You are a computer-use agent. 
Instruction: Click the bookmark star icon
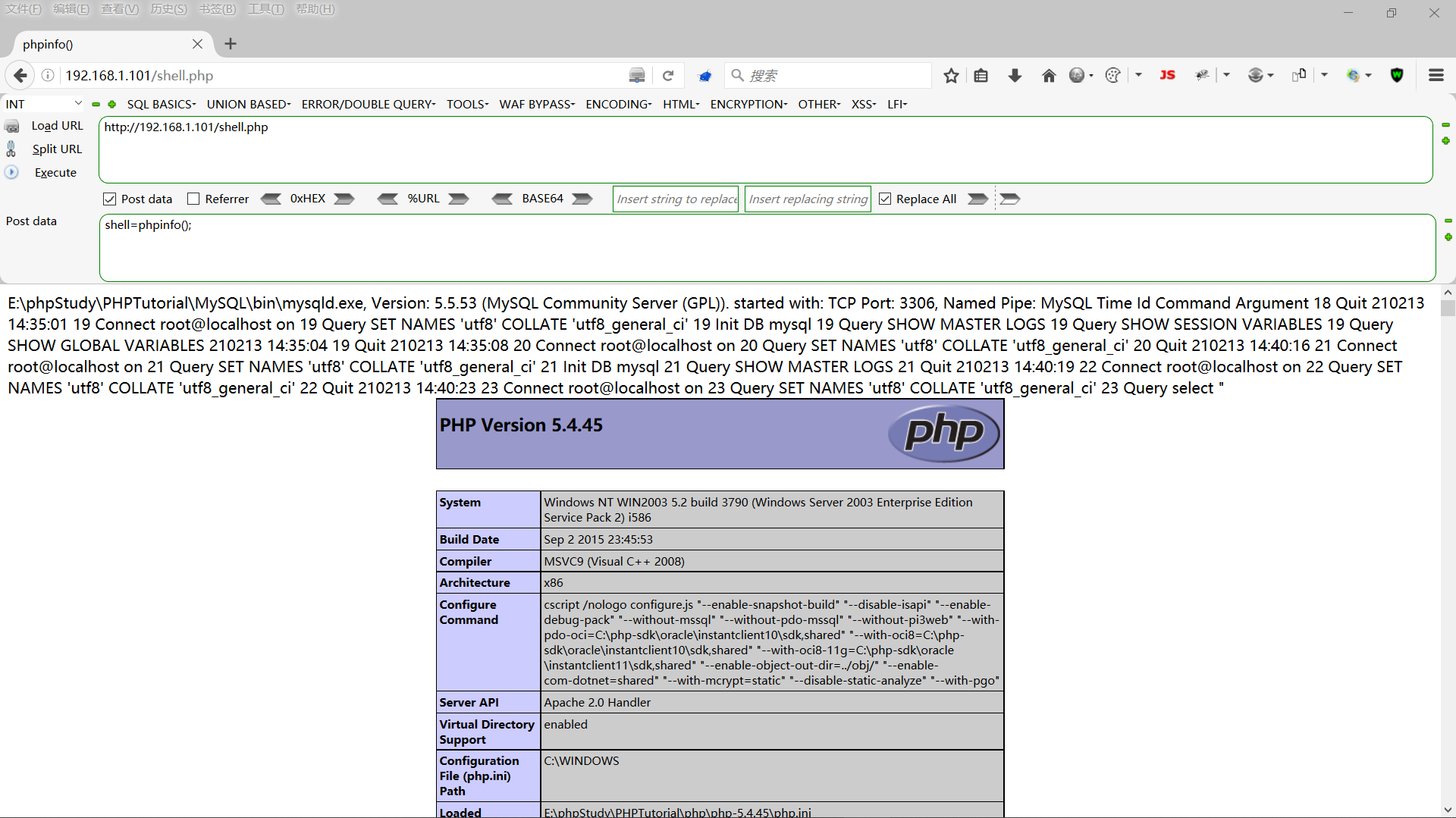(951, 75)
